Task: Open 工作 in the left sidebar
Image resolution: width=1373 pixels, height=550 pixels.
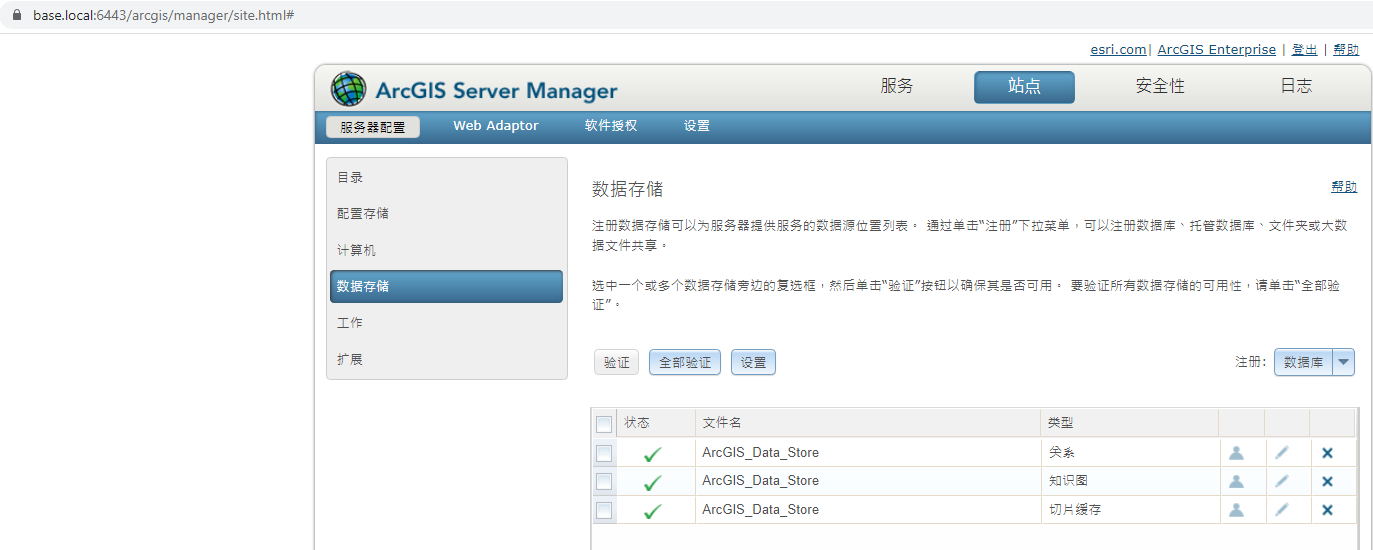Action: (x=446, y=323)
